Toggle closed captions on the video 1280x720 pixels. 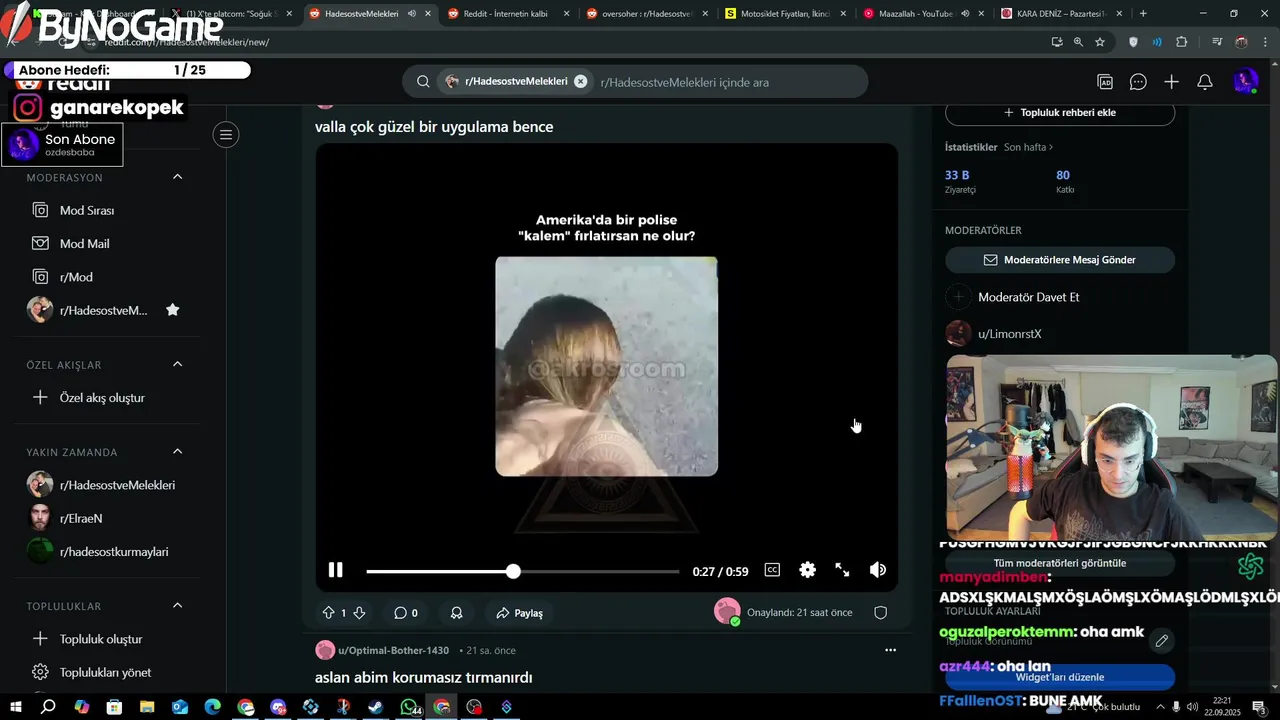772,570
